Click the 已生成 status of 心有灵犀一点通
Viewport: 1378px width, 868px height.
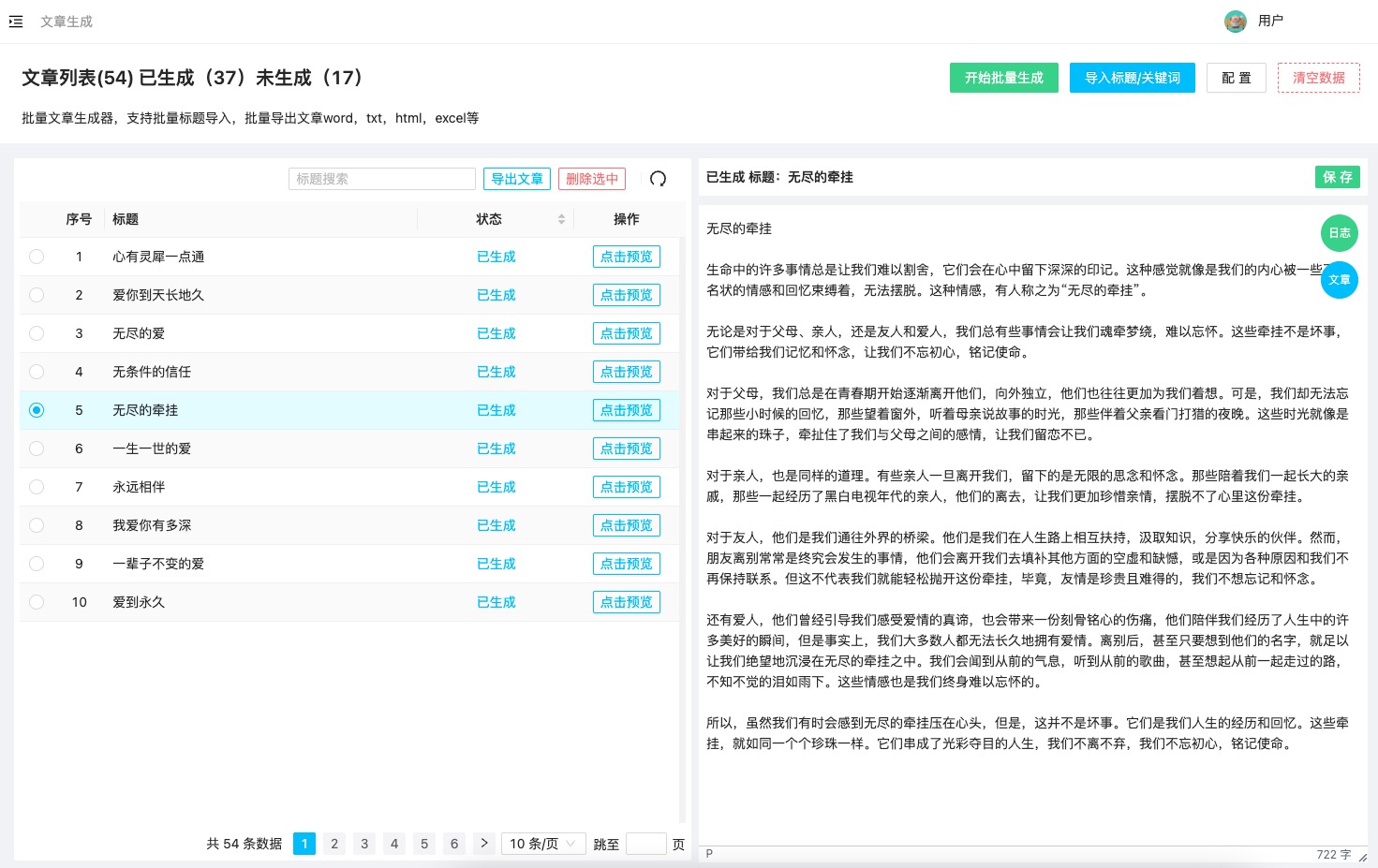pos(496,257)
